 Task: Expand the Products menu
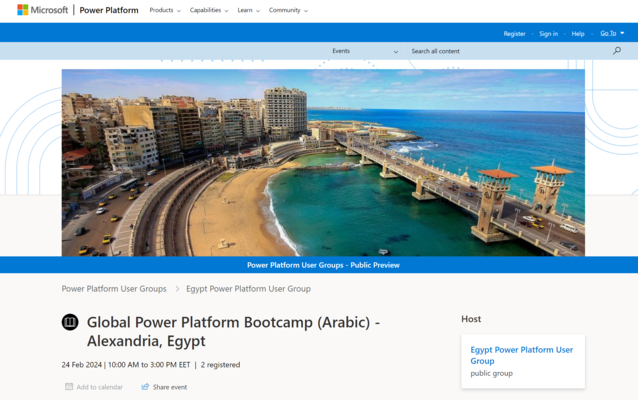(x=165, y=10)
